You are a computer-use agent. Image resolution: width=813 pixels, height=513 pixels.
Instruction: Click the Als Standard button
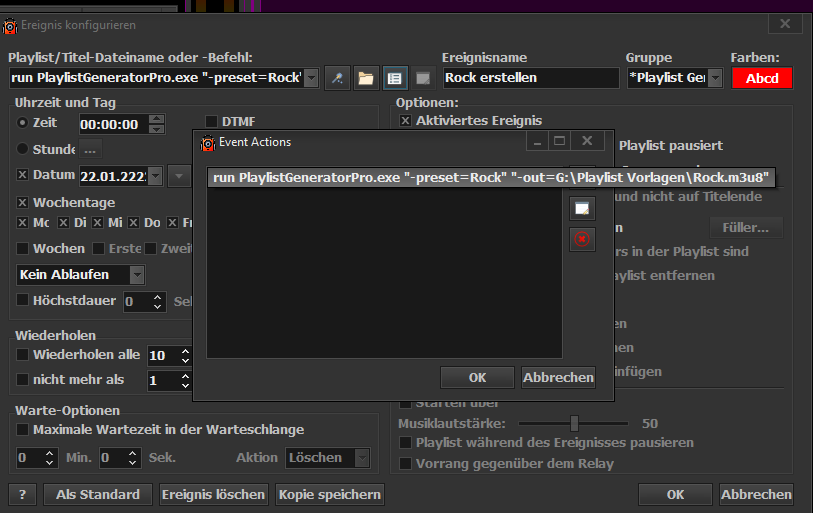point(98,494)
